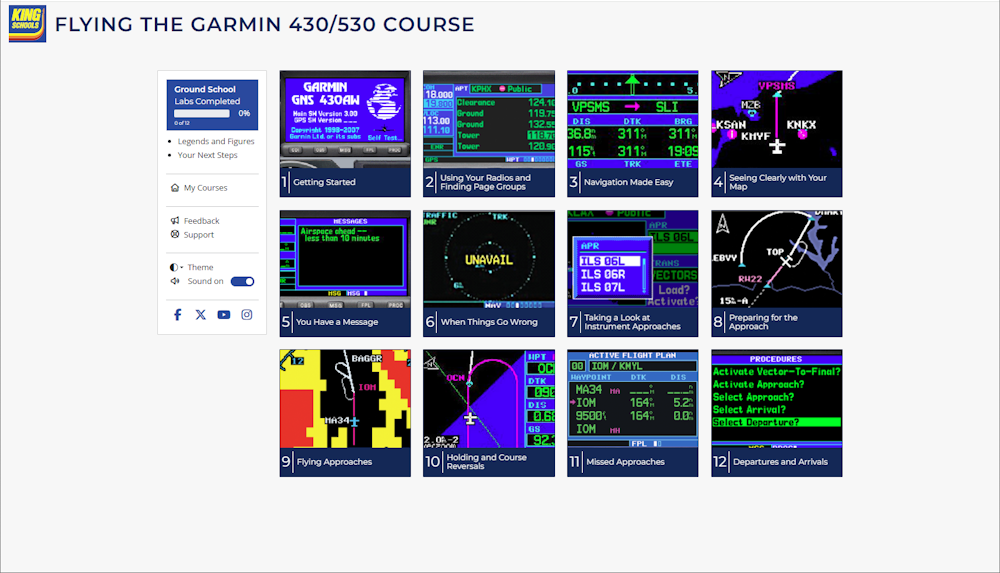
Task: Open lesson 12 Departures and Arrivals
Action: [x=777, y=413]
